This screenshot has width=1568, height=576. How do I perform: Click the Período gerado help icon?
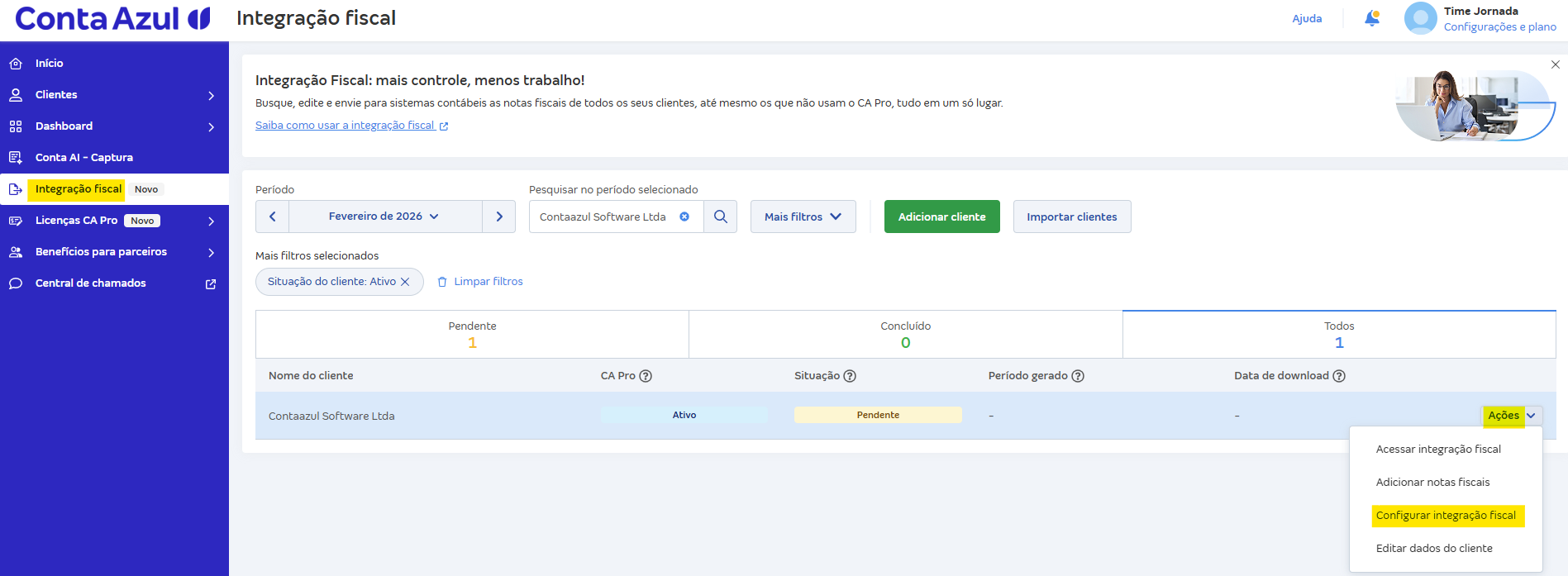tap(1078, 376)
